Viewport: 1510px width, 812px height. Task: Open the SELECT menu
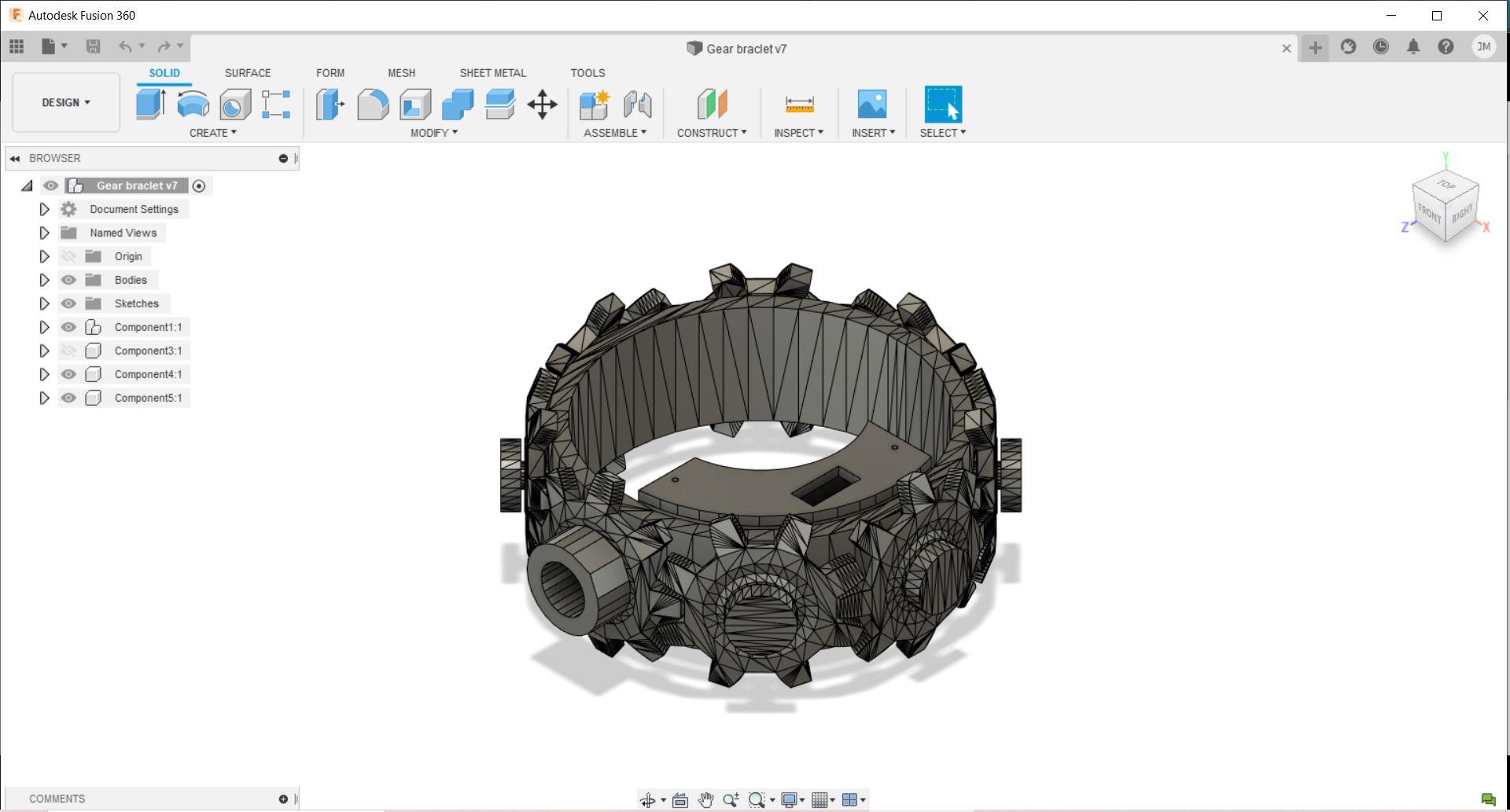click(x=943, y=133)
